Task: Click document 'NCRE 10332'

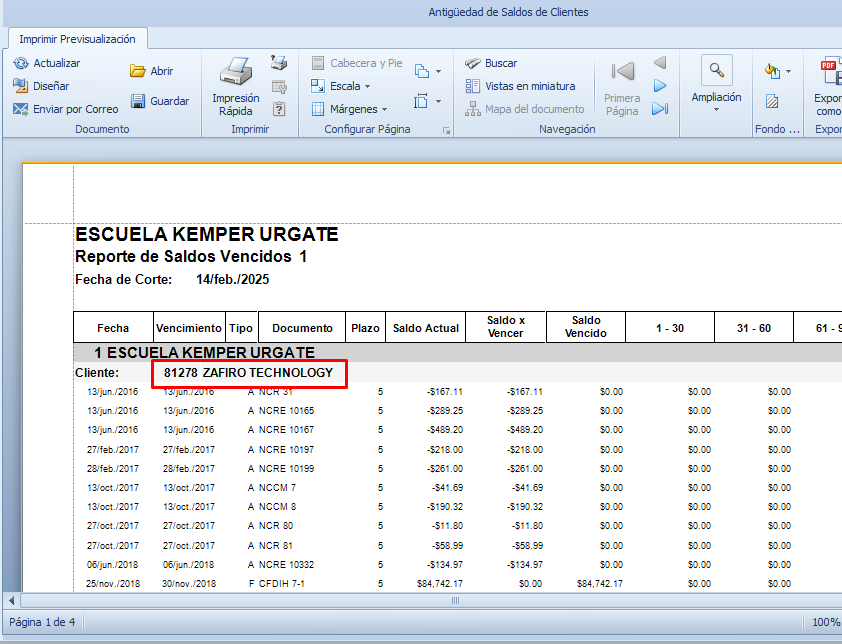Action: coord(286,565)
